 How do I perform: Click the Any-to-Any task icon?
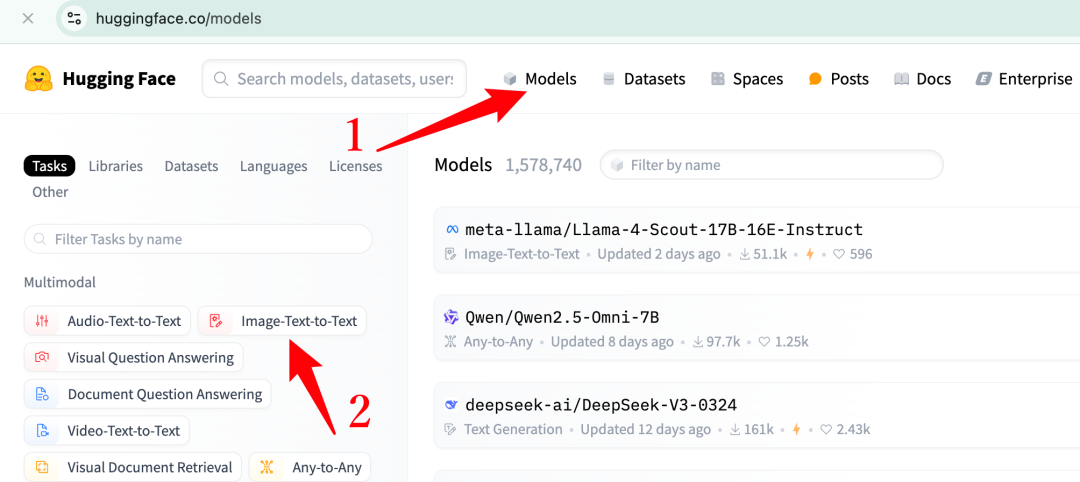pyautogui.click(x=267, y=468)
